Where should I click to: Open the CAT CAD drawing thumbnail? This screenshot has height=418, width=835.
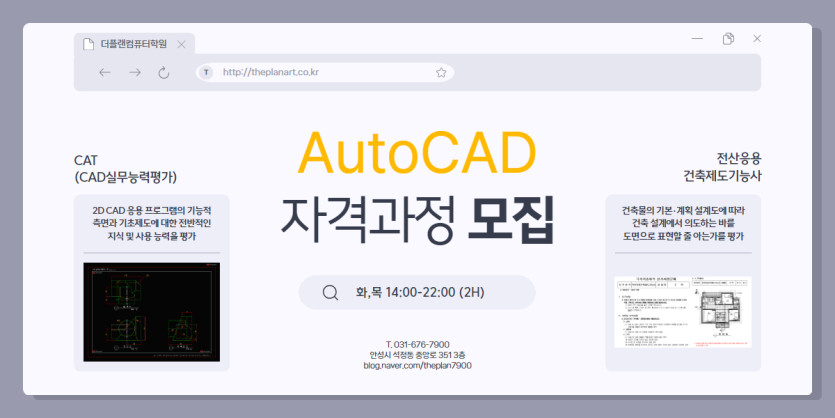click(152, 312)
